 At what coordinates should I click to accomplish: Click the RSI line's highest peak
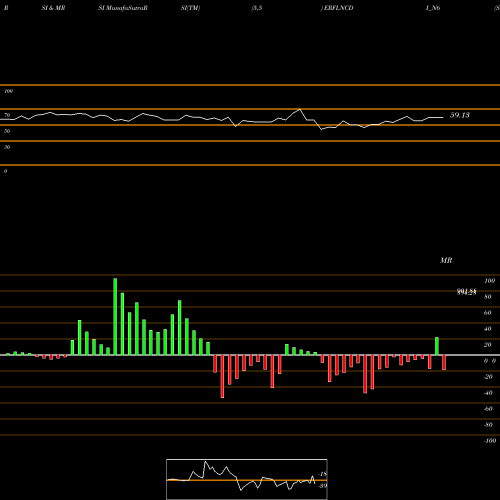(x=300, y=109)
